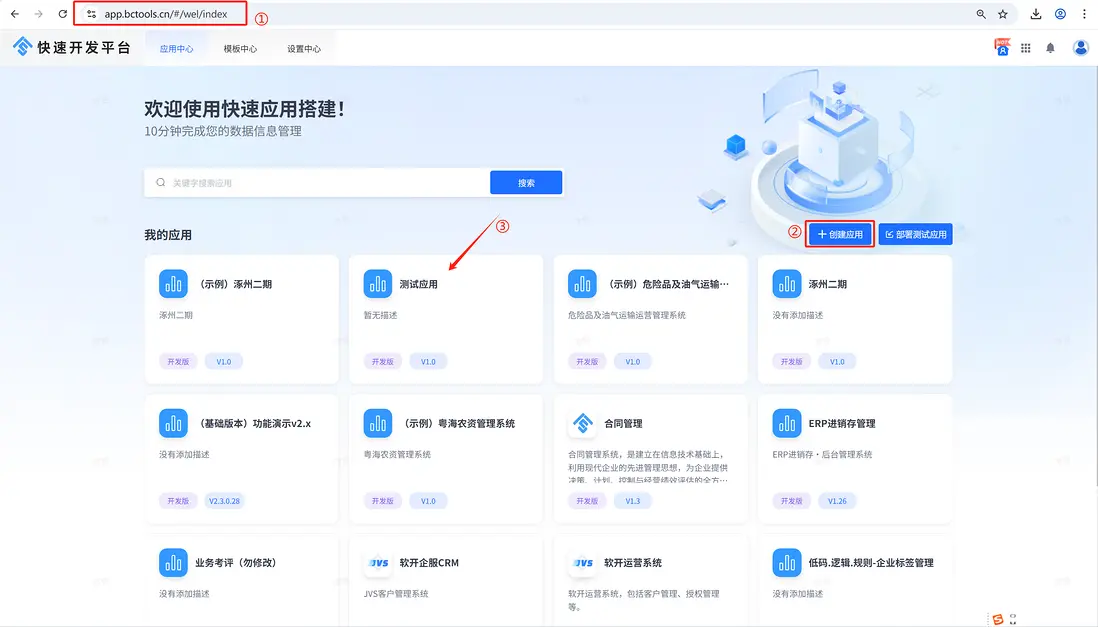Open the 业务考评 (勿修改) app icon
The width and height of the screenshot is (1098, 627).
pyautogui.click(x=173, y=563)
